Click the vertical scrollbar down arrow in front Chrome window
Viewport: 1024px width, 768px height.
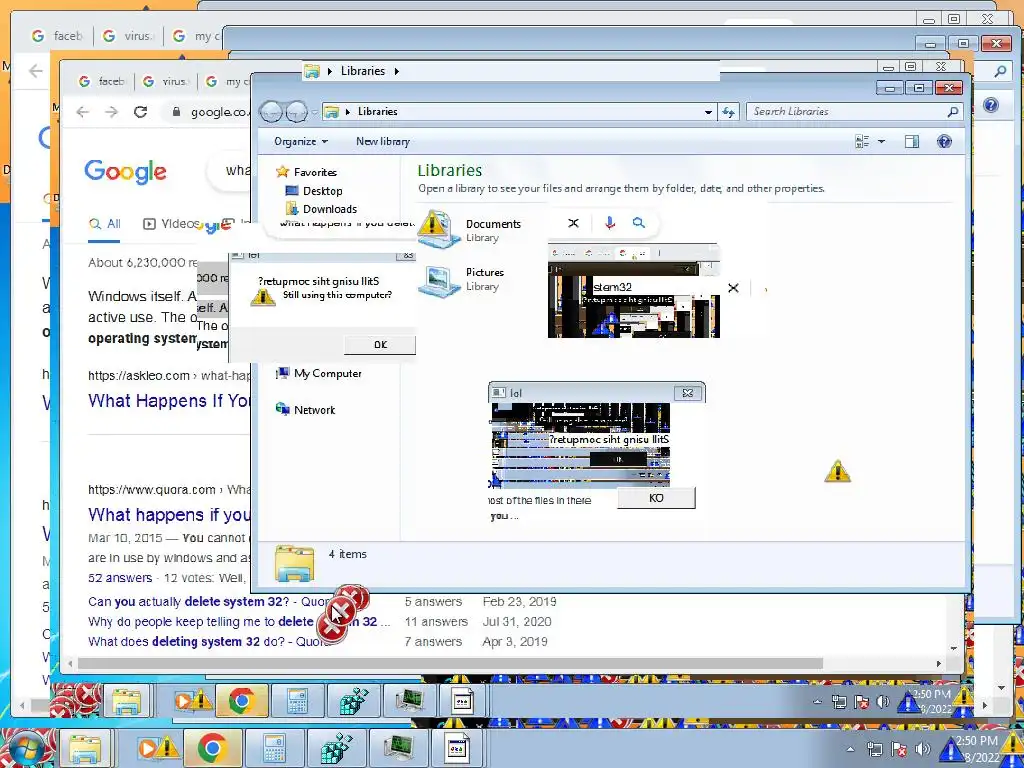[954, 648]
